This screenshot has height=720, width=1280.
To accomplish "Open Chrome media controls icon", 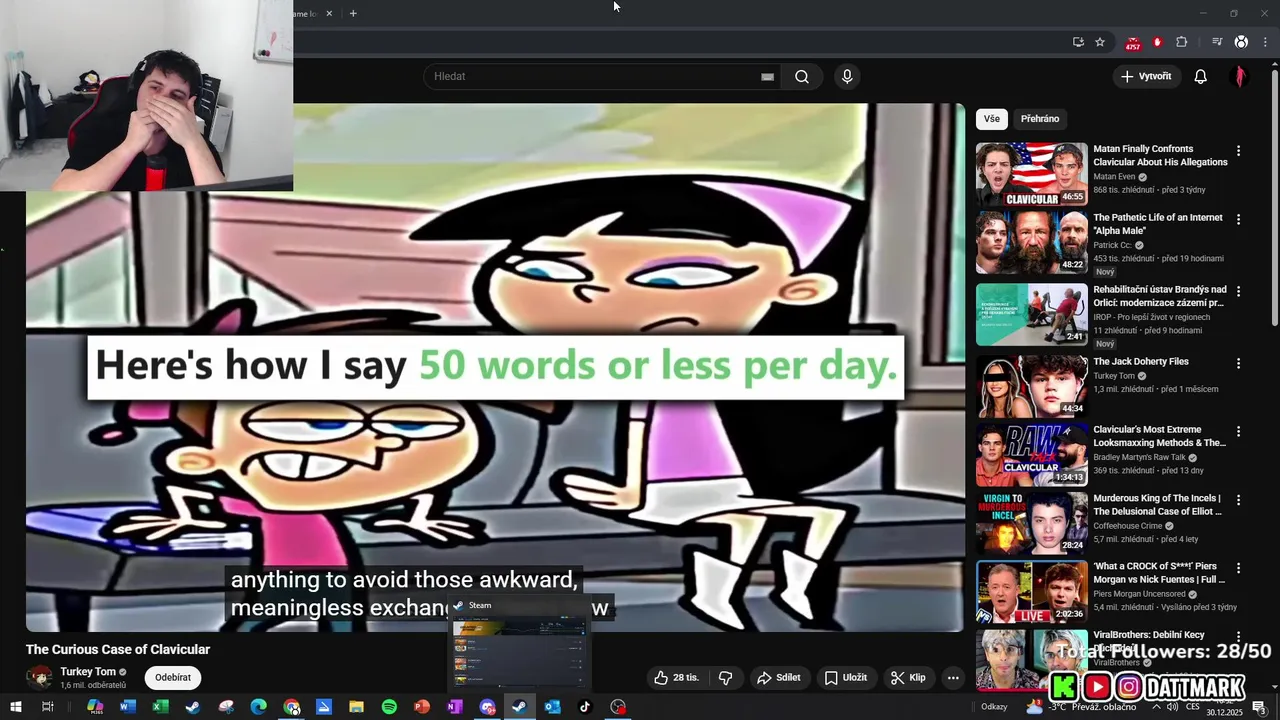I will click(1217, 42).
